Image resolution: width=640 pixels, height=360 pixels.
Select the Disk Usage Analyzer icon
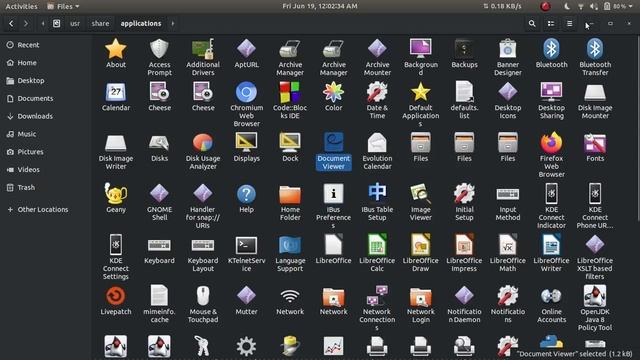pos(203,143)
